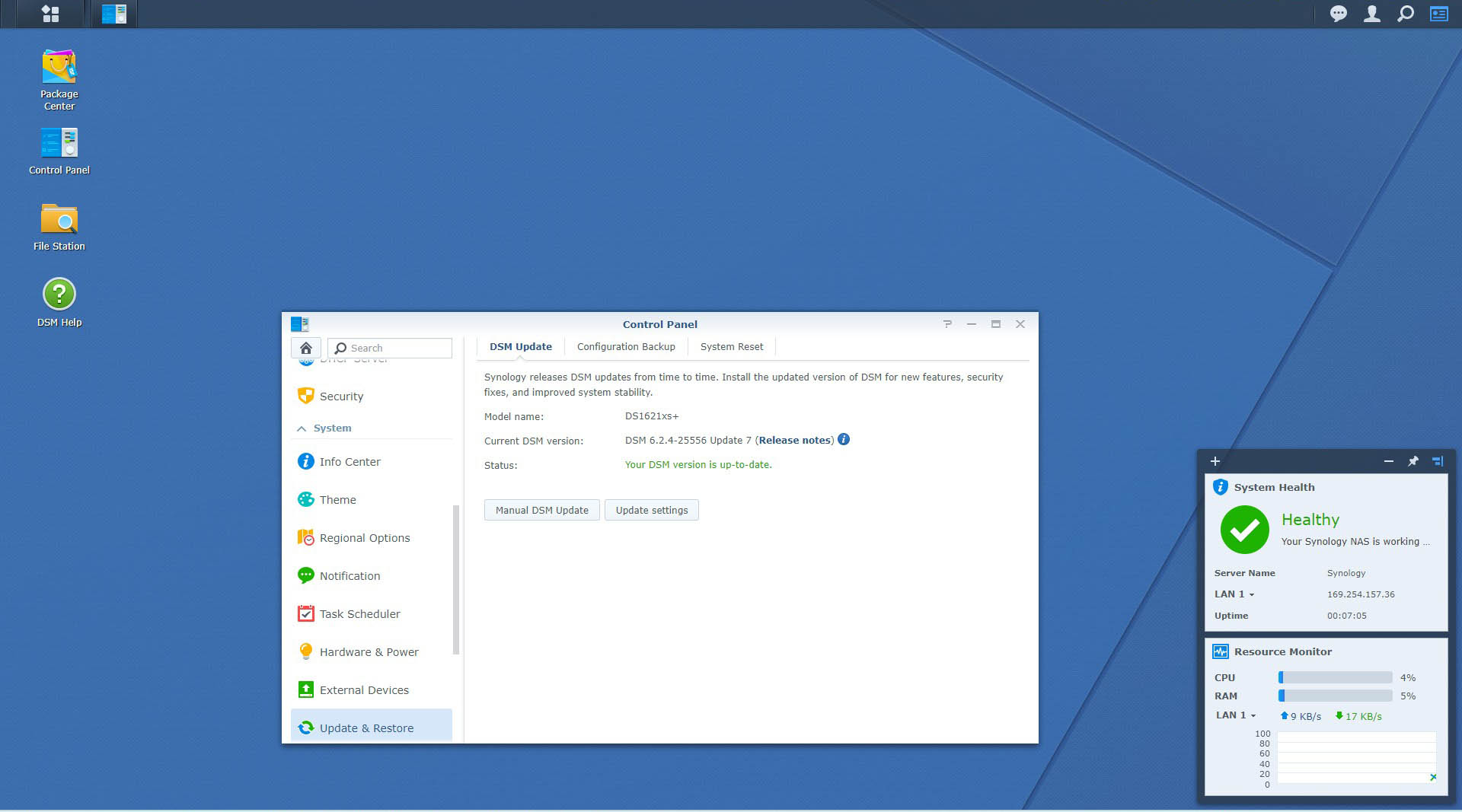Viewport: 1462px width, 812px height.
Task: Click the Info Center icon
Action: coord(305,461)
